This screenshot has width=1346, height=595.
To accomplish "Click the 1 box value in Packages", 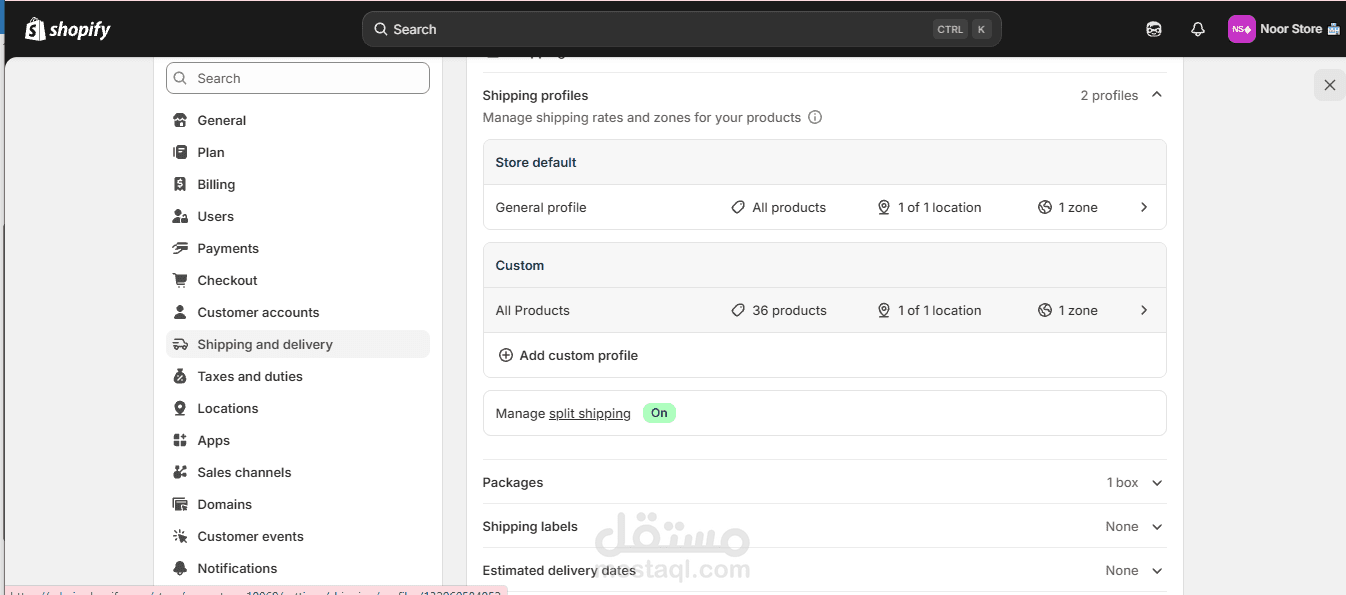I will coord(1123,482).
